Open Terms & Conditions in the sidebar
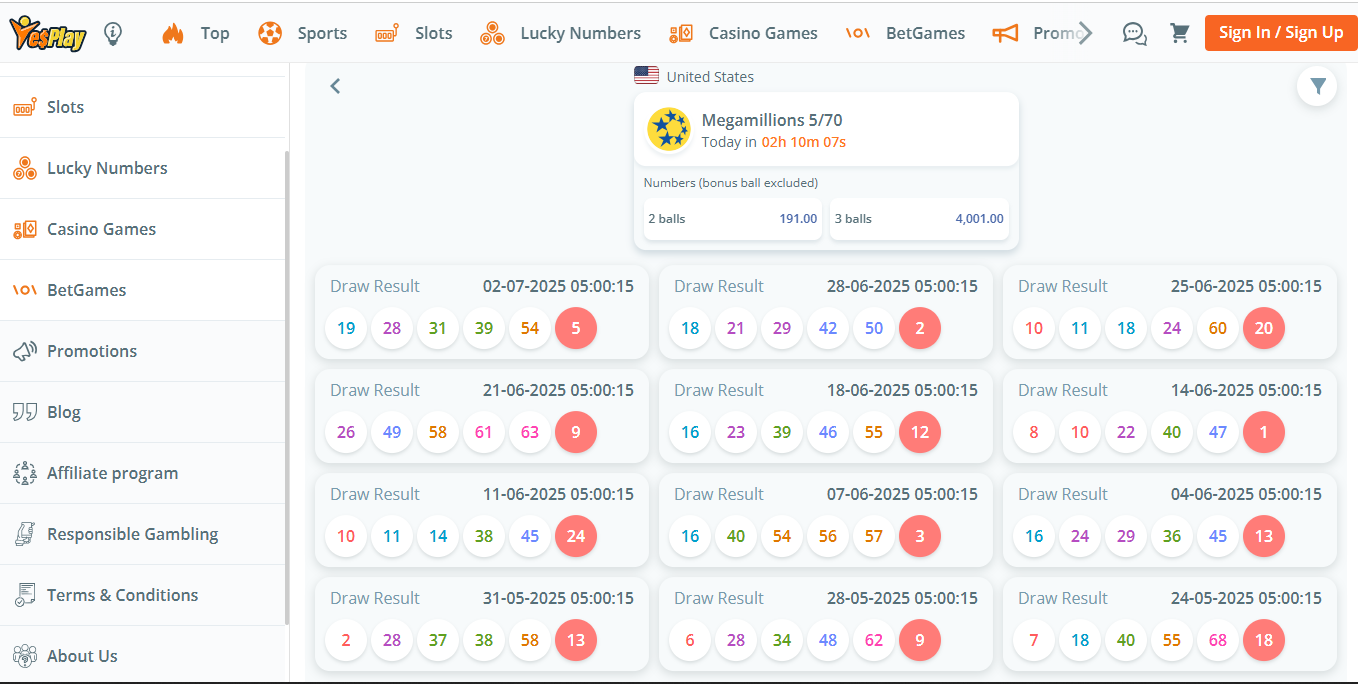 tap(122, 595)
